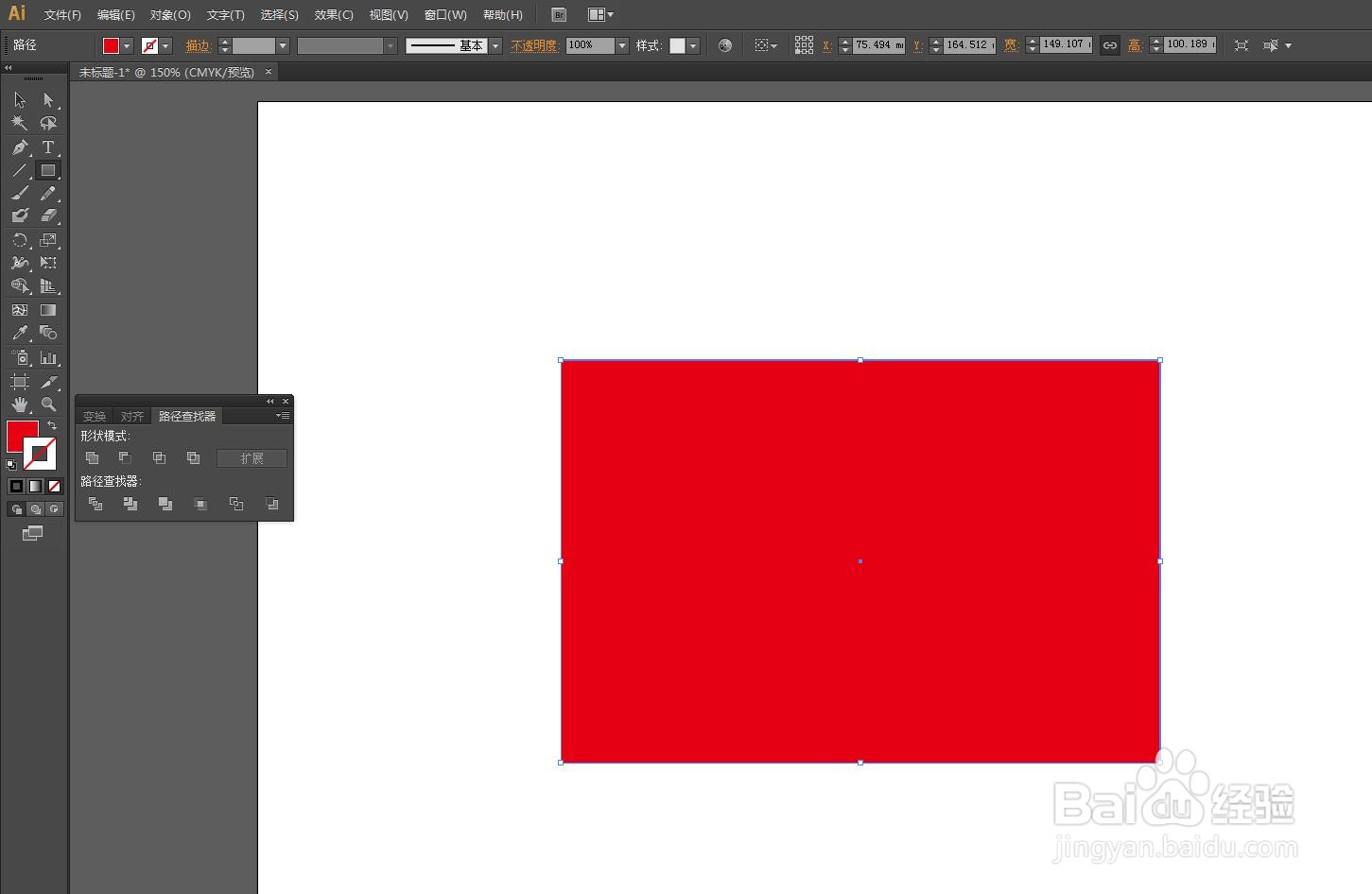The width and height of the screenshot is (1372, 894).
Task: Open stroke weight dropdown
Action: pyautogui.click(x=283, y=45)
